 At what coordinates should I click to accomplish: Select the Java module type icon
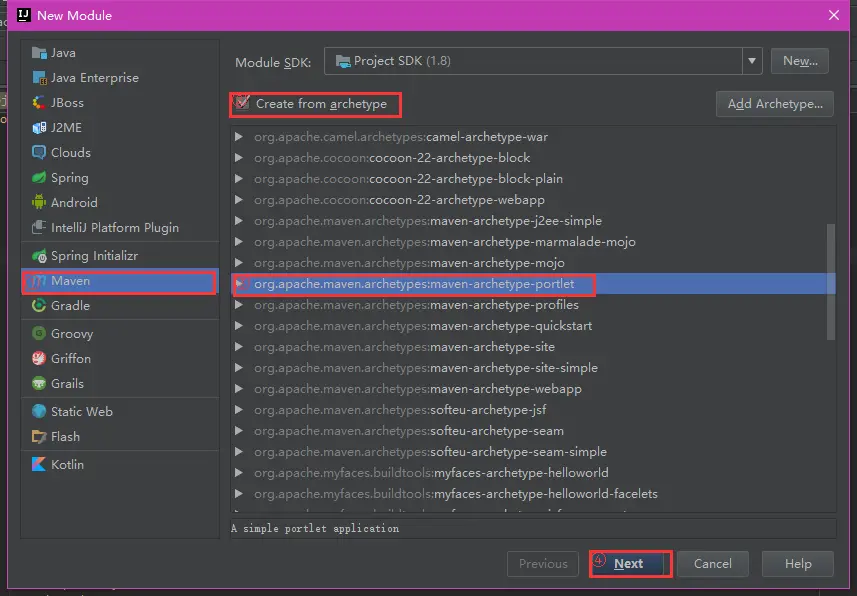pos(39,53)
